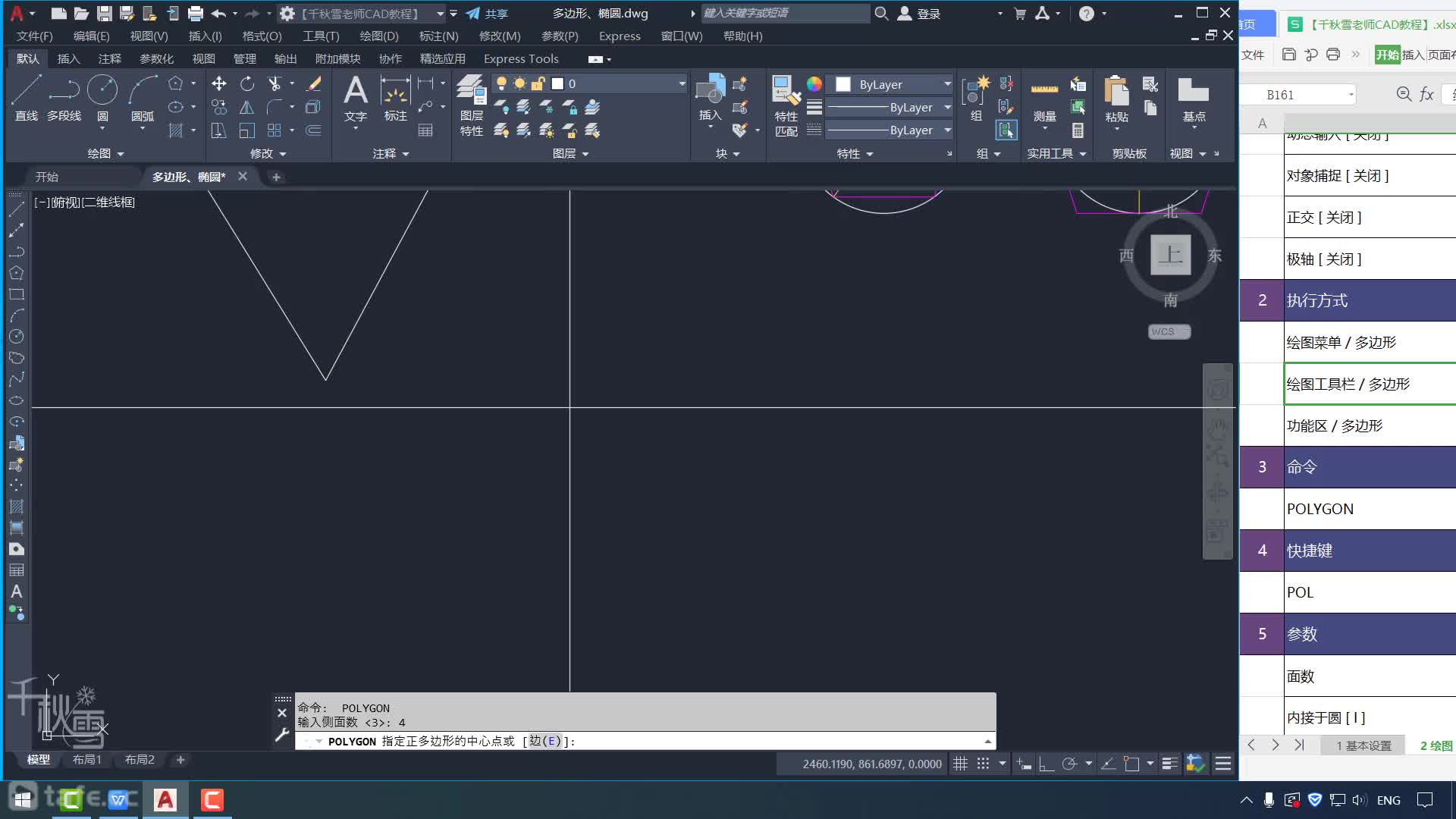Switch to the Express Tools ribbon tab
Viewport: 1456px width, 819px height.
(521, 58)
